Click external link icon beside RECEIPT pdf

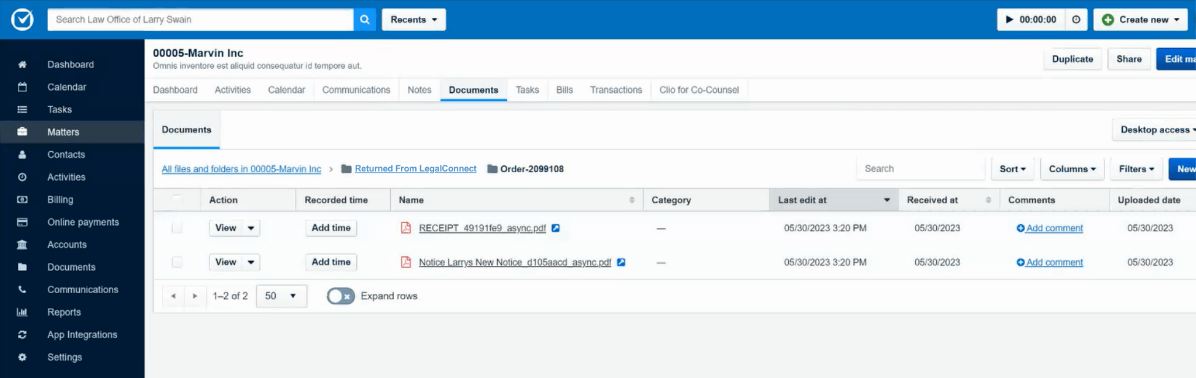(556, 228)
